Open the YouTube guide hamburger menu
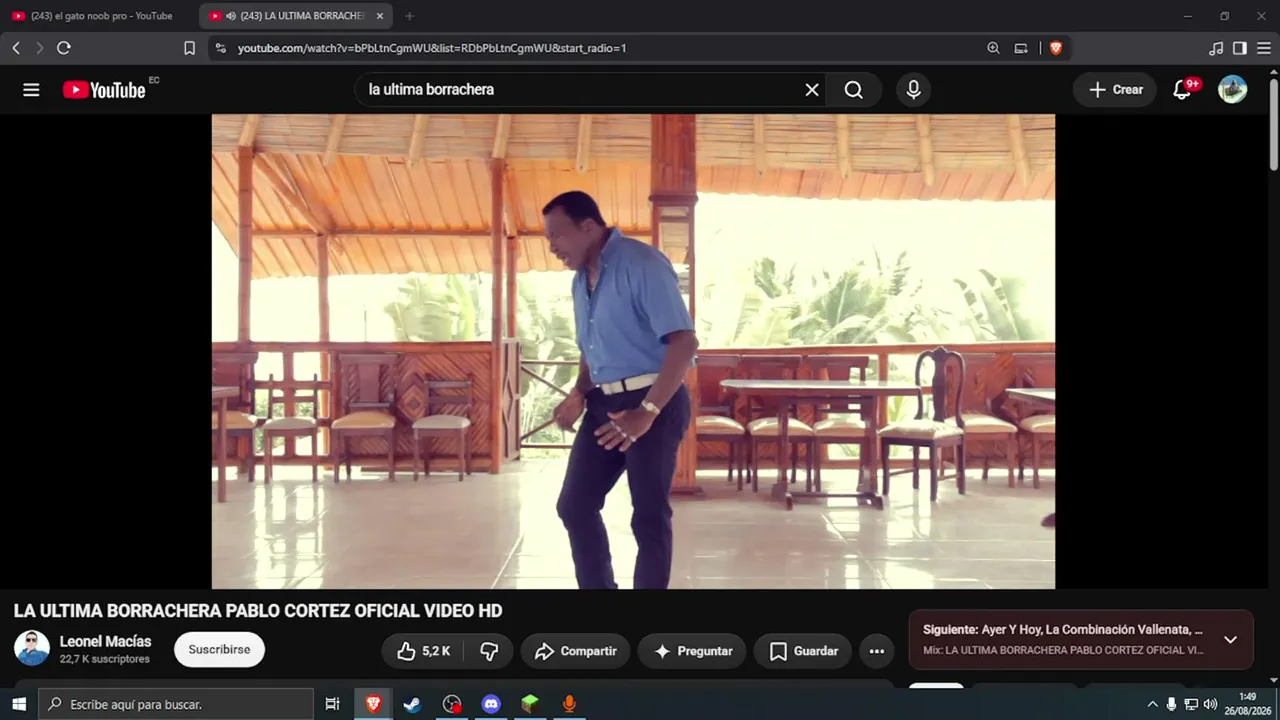 [x=31, y=90]
